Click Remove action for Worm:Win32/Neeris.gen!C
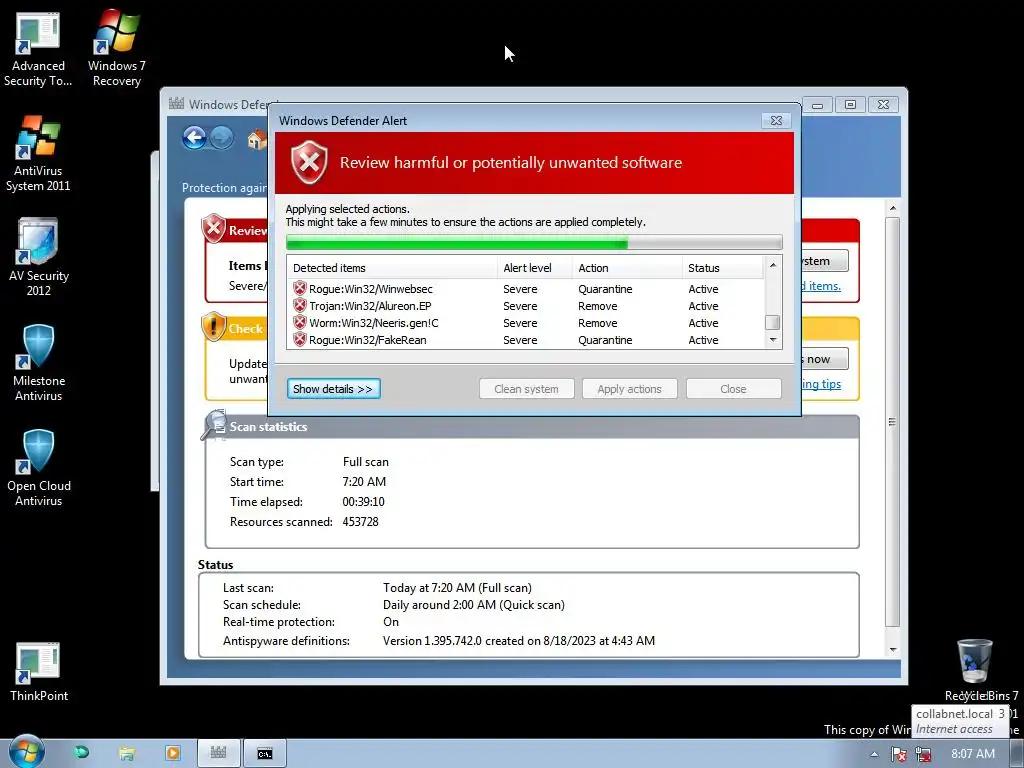Image resolution: width=1024 pixels, height=768 pixels. [x=598, y=323]
